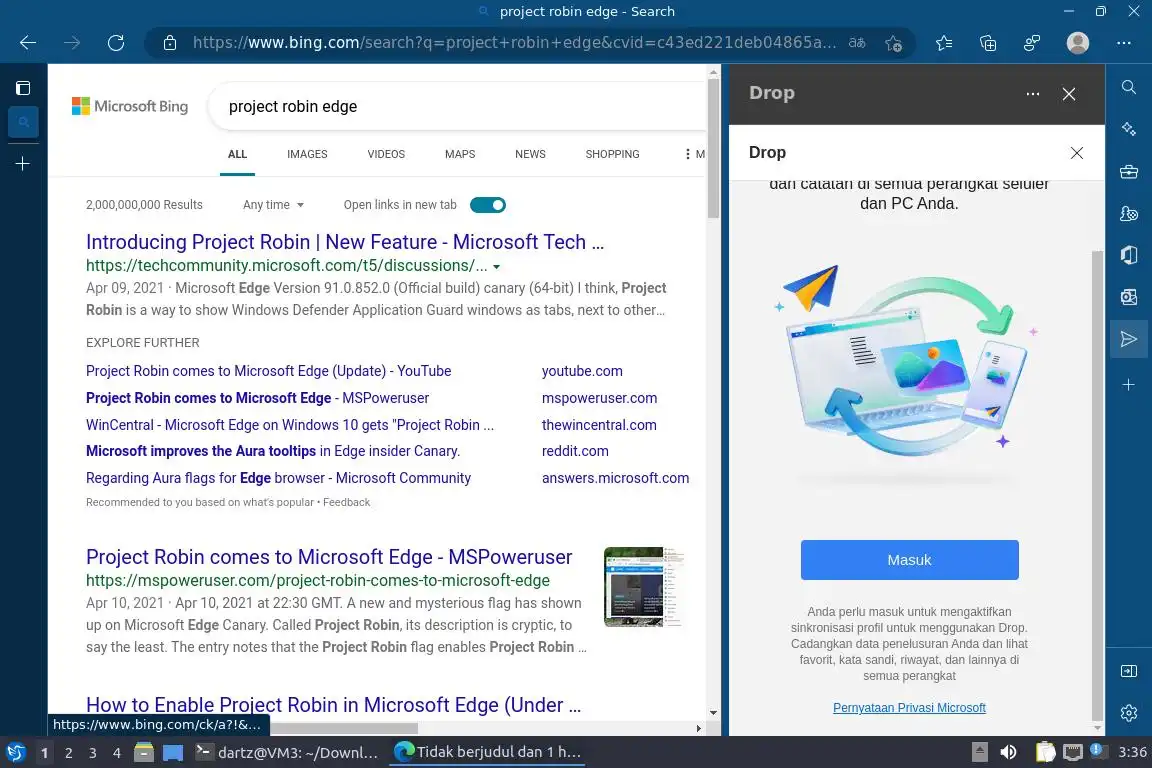The width and height of the screenshot is (1152, 768).
Task: Switch to workspace 2 in the taskbar
Action: click(68, 753)
